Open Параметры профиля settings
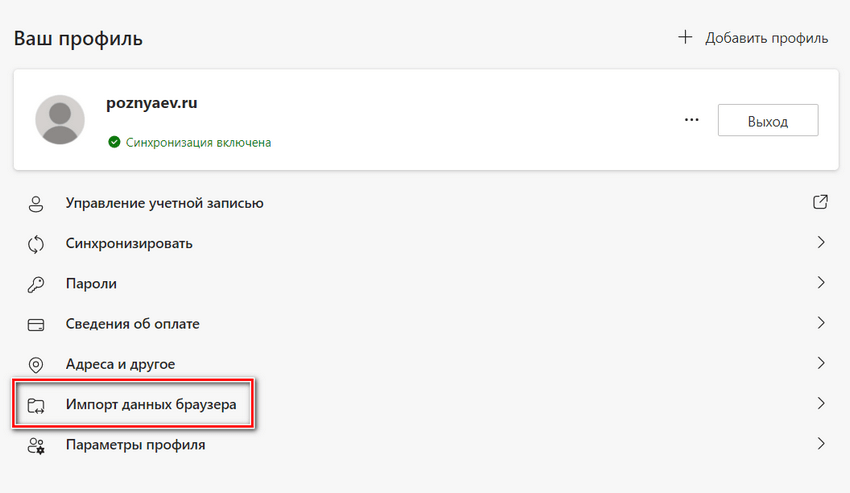This screenshot has height=493, width=850. 135,445
